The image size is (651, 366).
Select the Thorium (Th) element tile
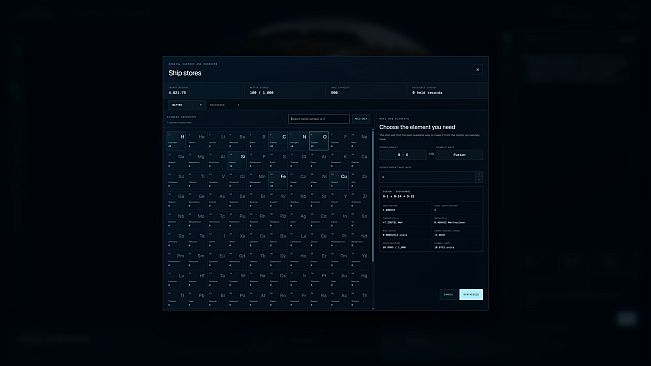pyautogui.click(x=359, y=300)
